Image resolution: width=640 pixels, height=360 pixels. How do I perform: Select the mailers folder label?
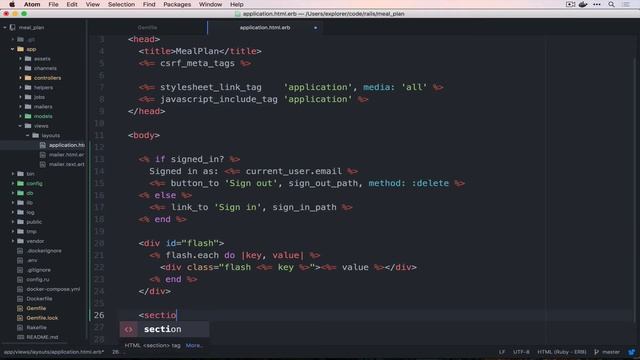43,107
